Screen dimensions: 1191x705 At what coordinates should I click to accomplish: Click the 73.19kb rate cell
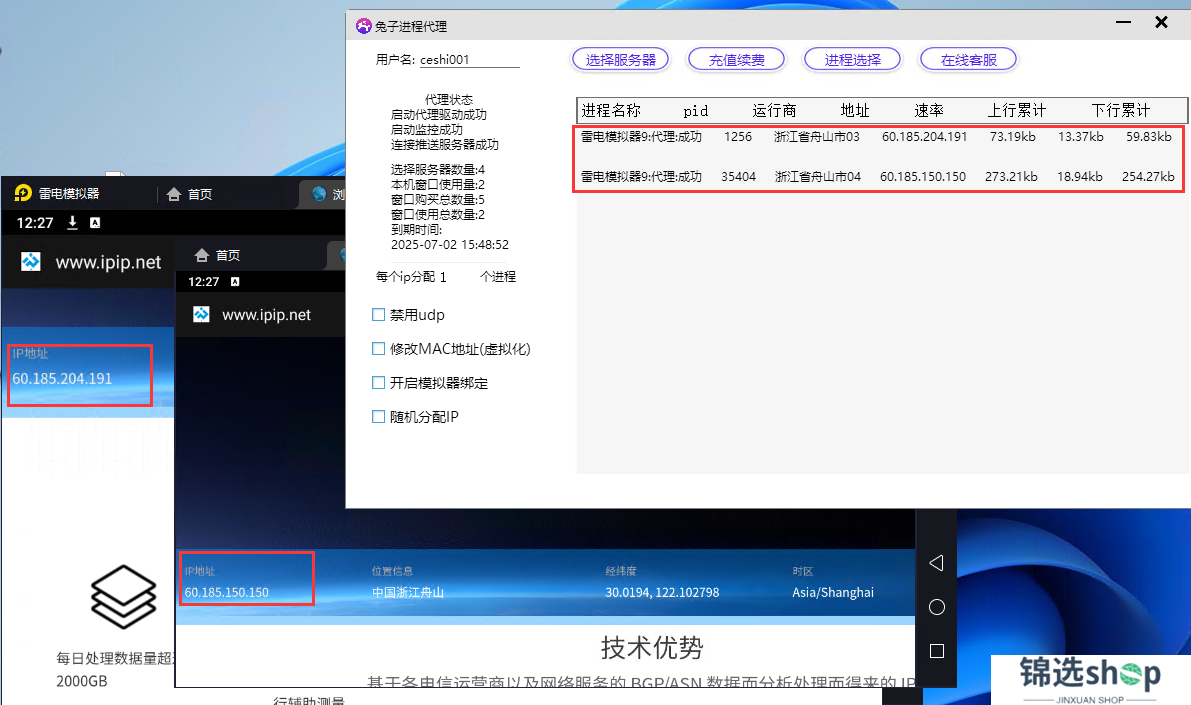(x=1013, y=137)
